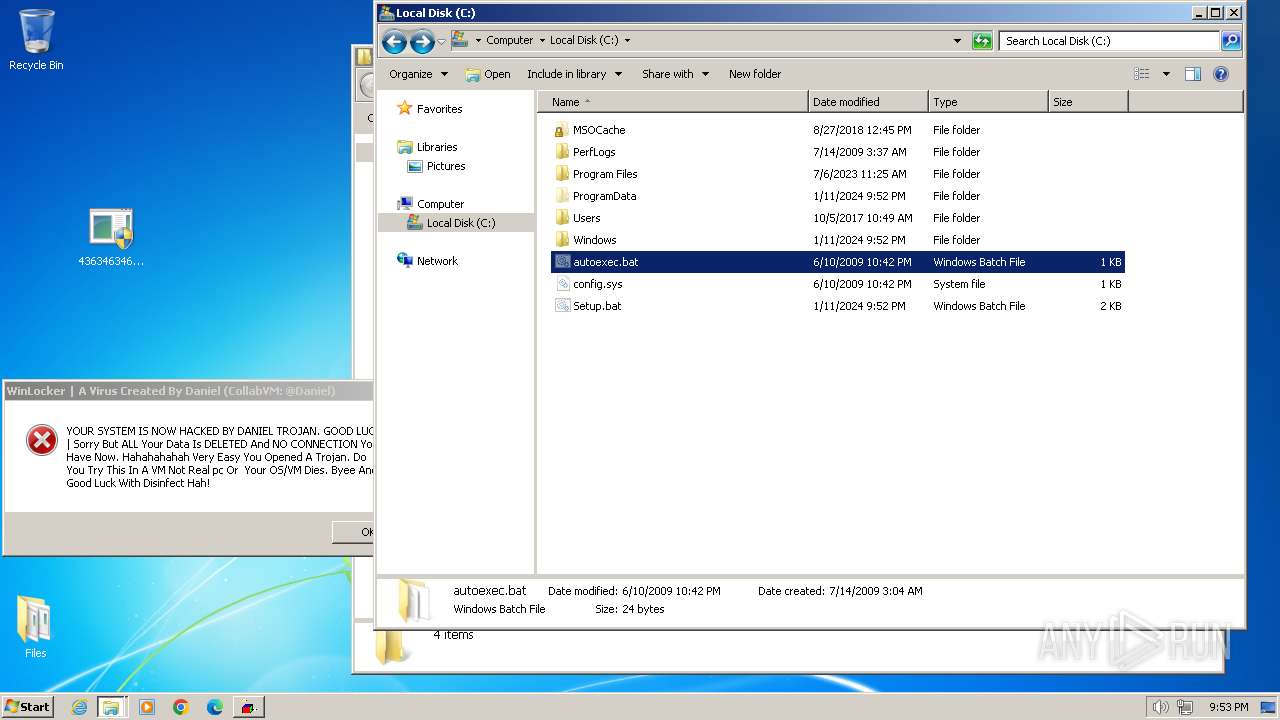Select Pictures library in navigation pane
Screen dimensions: 1280x720
pos(437,166)
